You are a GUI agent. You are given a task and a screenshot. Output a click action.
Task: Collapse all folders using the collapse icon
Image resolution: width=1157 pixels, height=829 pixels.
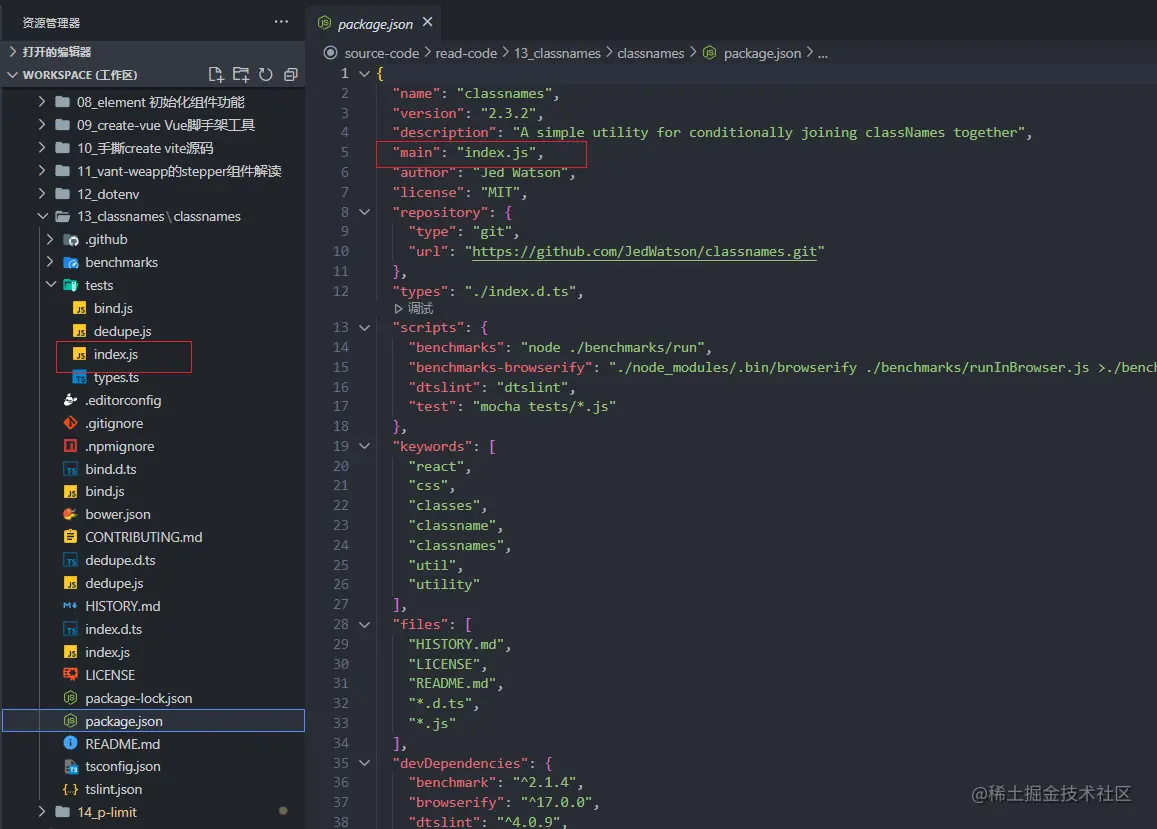[x=291, y=75]
